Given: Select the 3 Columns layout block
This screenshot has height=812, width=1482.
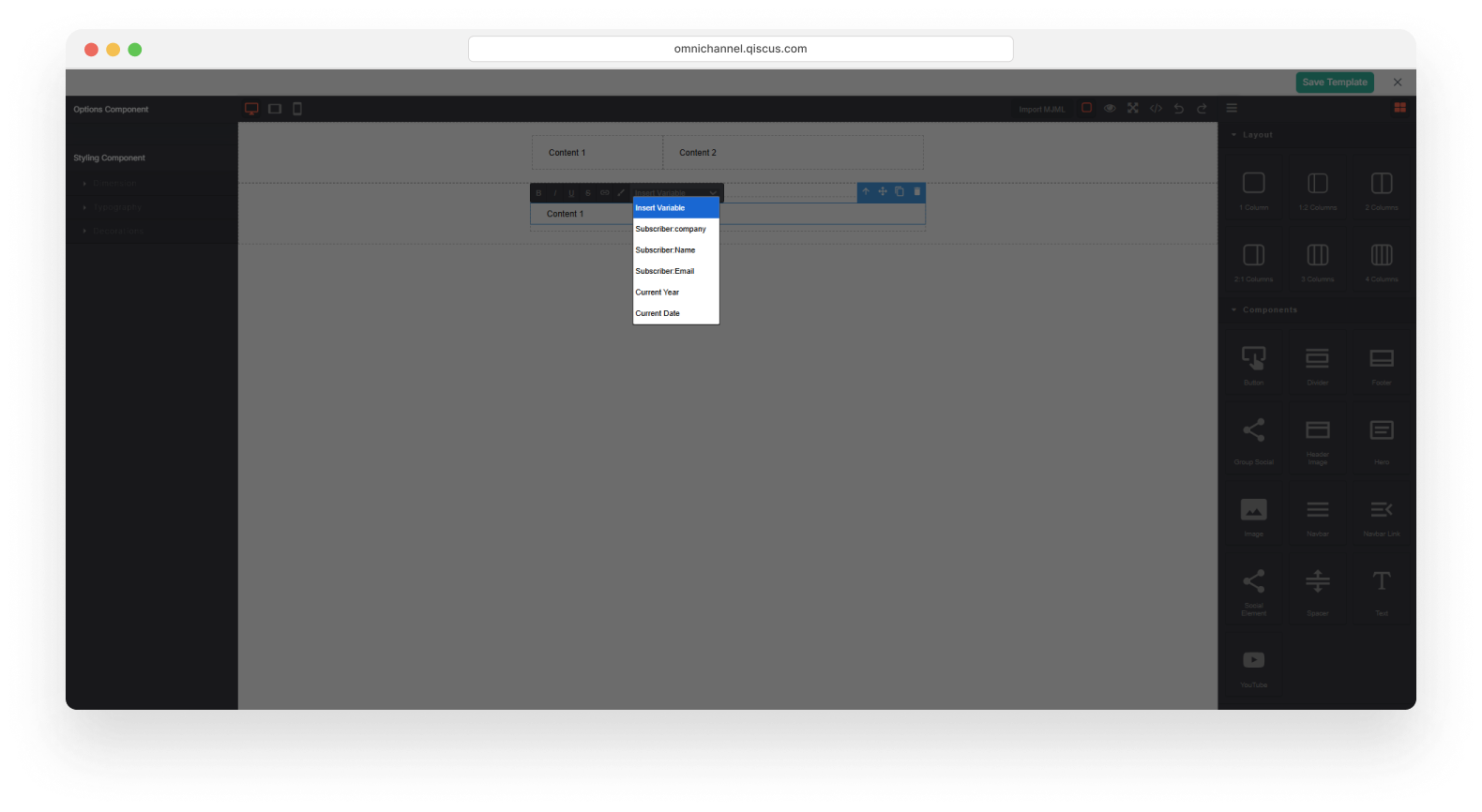Looking at the screenshot, I should pos(1318,260).
